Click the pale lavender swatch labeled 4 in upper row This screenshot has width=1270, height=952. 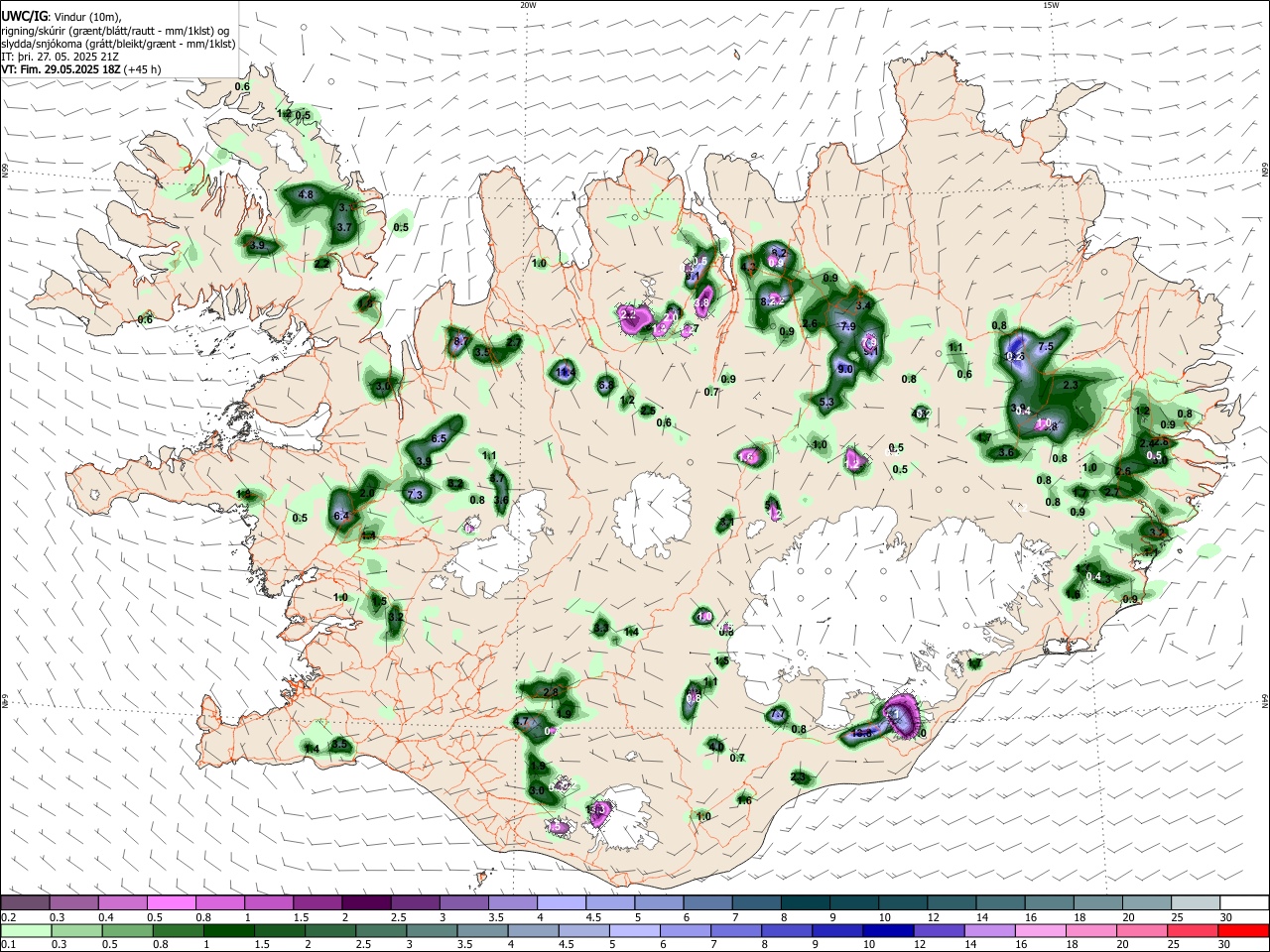(560, 903)
